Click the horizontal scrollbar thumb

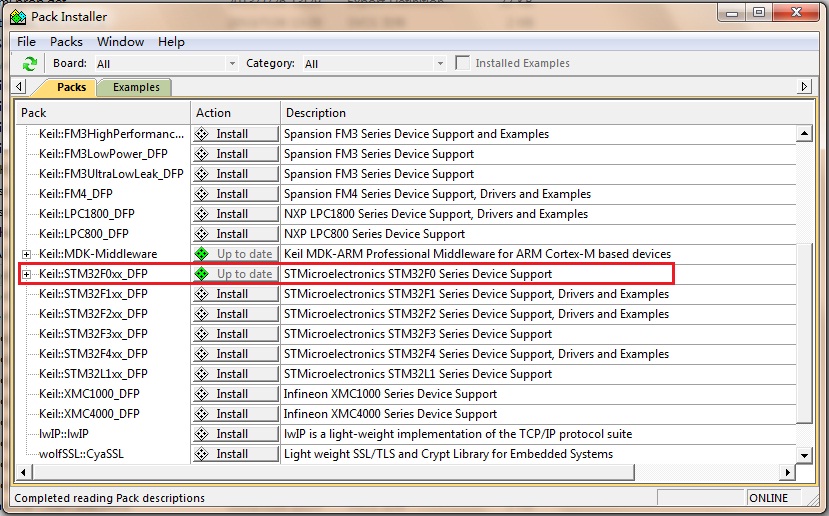(x=332, y=472)
